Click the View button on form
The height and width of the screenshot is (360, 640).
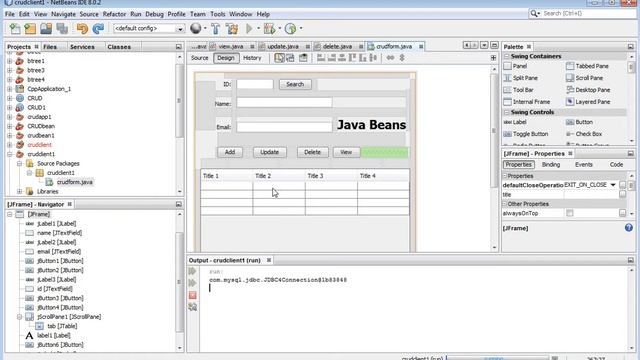346,152
